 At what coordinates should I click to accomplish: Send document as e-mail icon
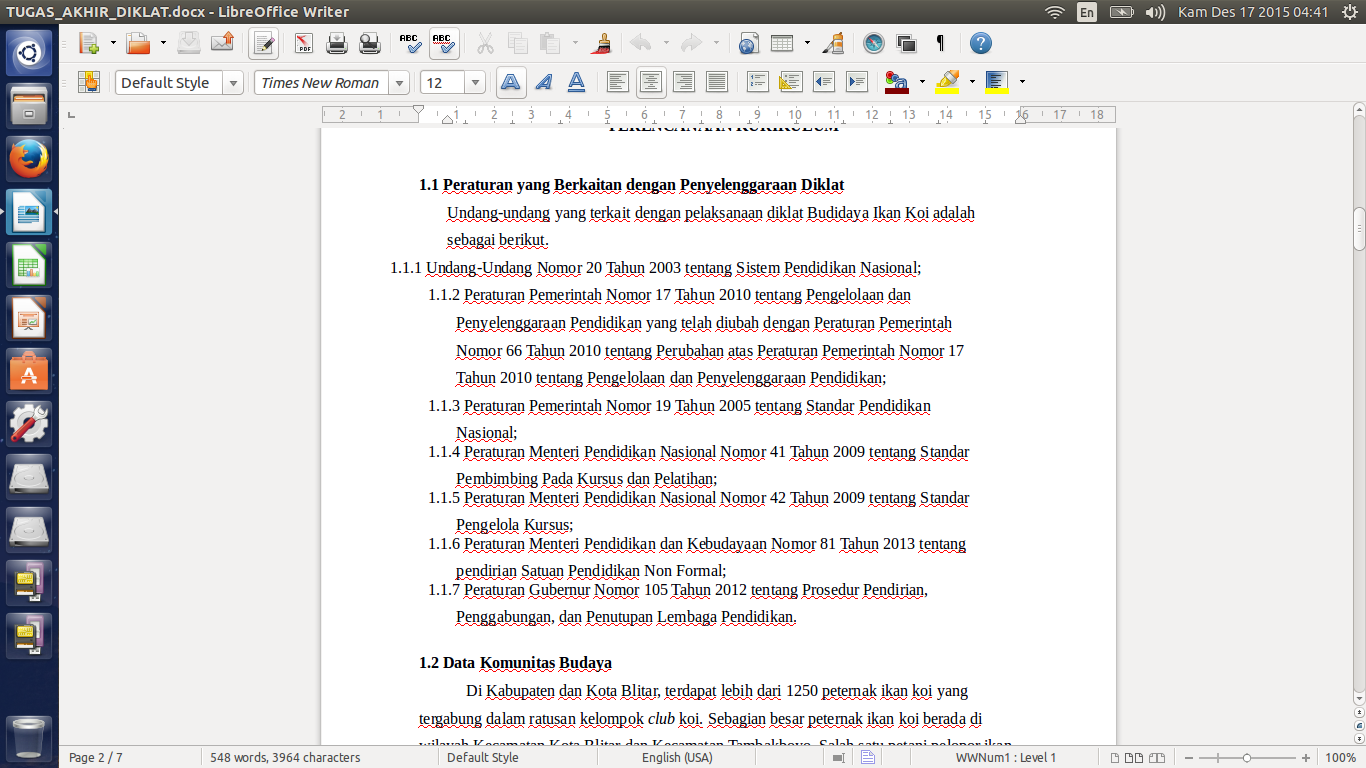[x=222, y=43]
